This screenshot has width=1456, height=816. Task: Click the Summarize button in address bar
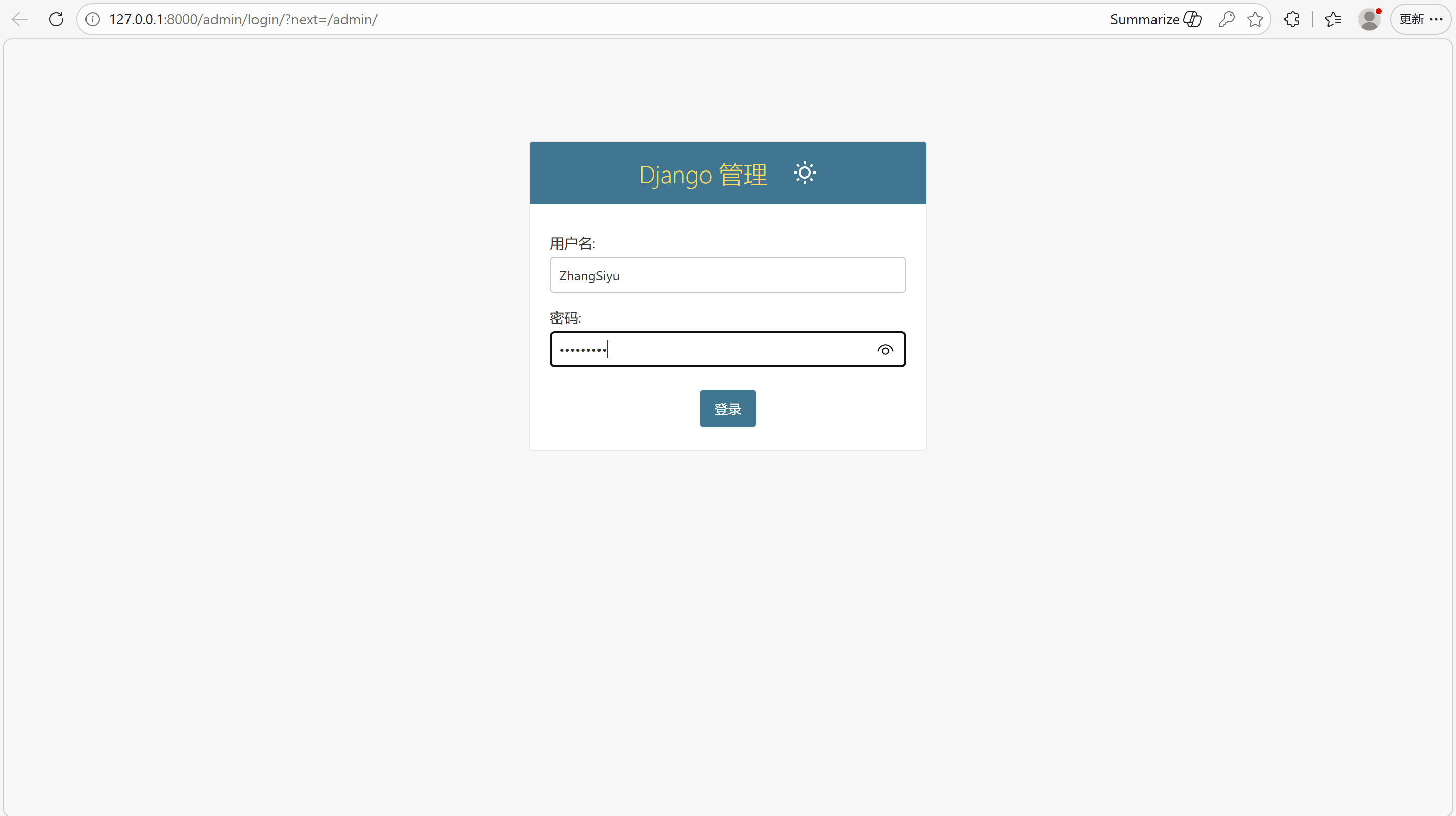click(x=1155, y=19)
